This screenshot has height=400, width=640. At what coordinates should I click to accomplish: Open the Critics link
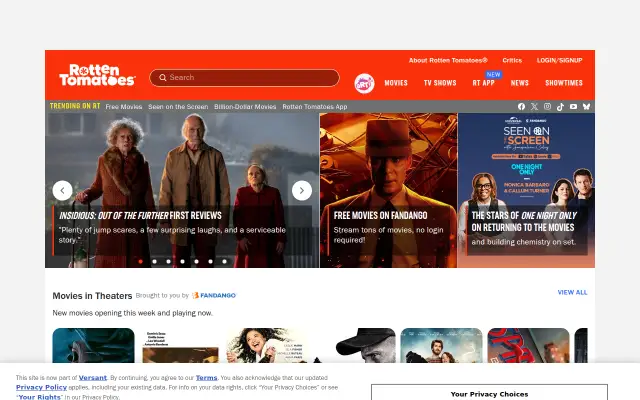pos(512,60)
